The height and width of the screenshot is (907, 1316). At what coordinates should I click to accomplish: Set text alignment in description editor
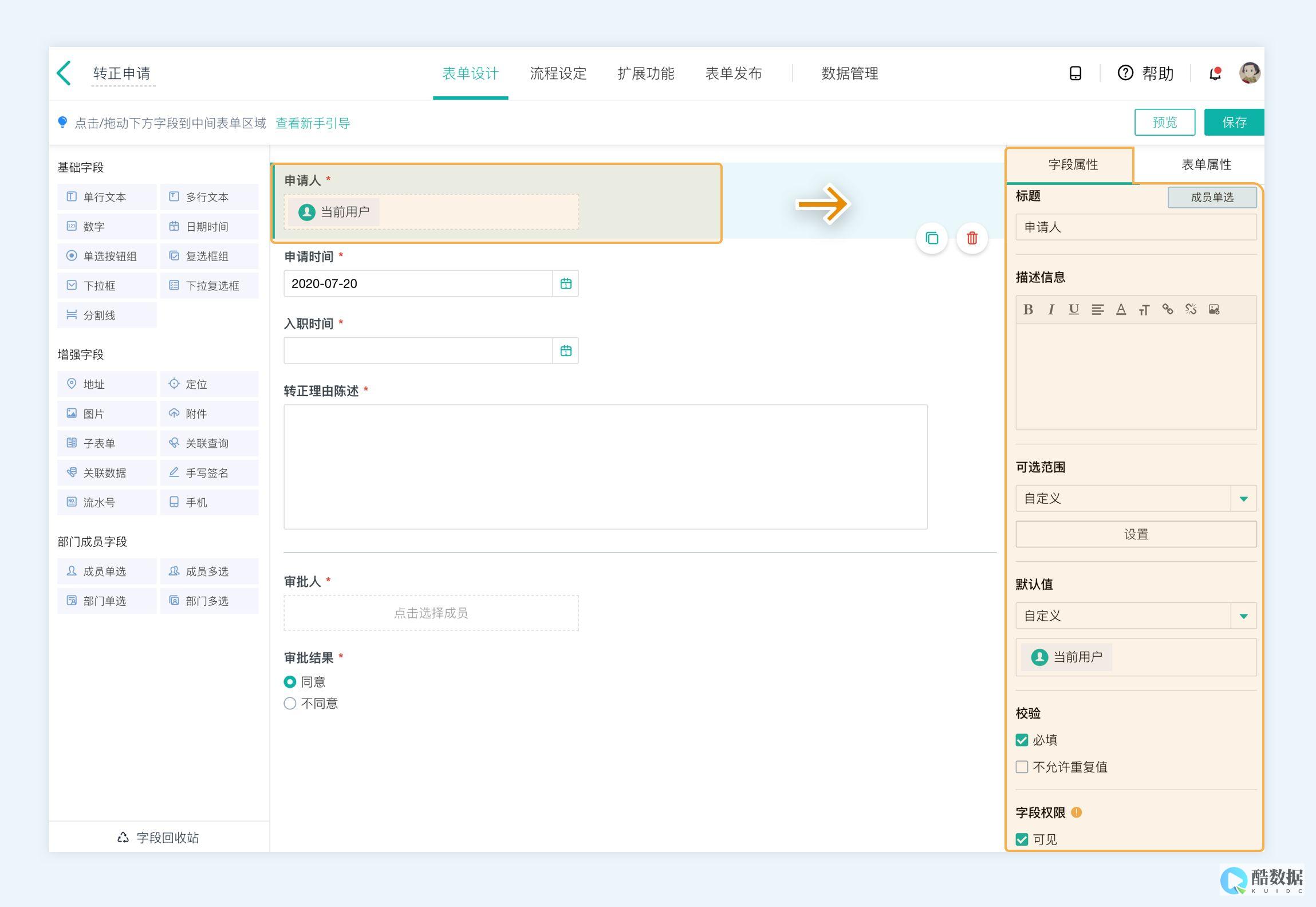click(x=1097, y=310)
